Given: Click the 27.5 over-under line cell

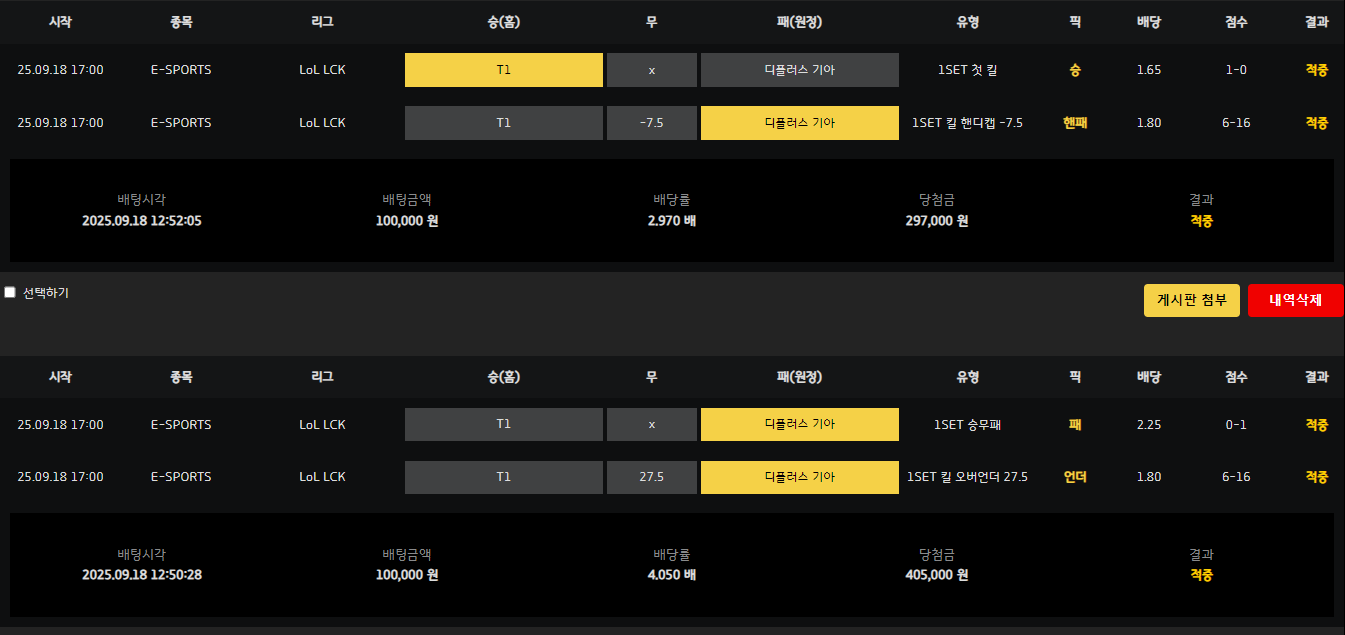Looking at the screenshot, I should [x=651, y=477].
